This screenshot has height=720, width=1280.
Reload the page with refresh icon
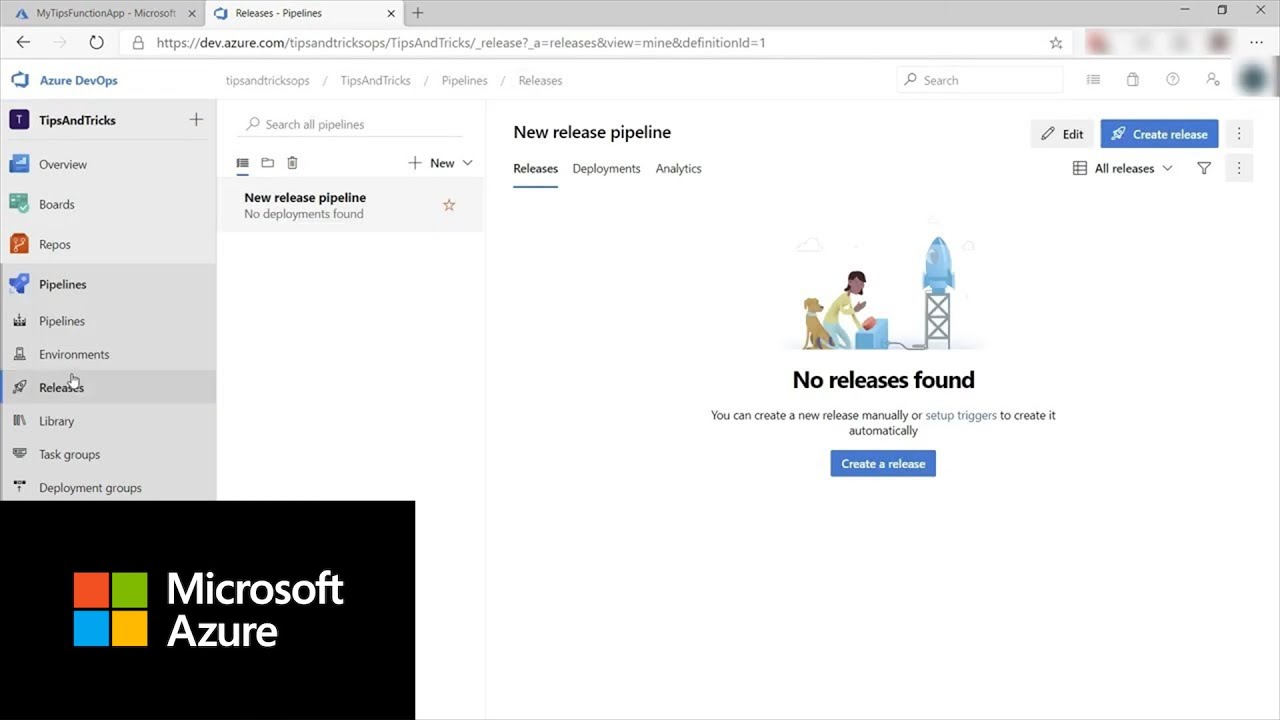(96, 43)
